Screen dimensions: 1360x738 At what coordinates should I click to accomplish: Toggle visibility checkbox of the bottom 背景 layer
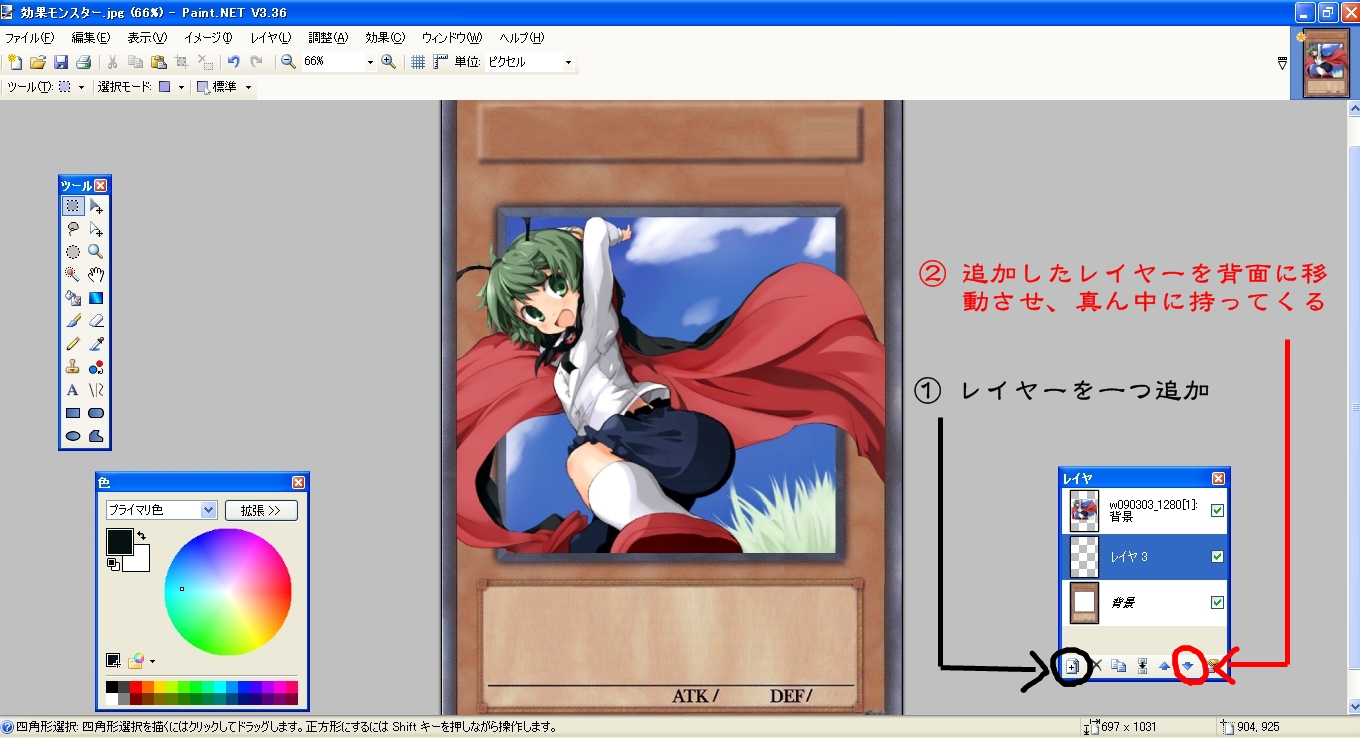pyautogui.click(x=1217, y=602)
